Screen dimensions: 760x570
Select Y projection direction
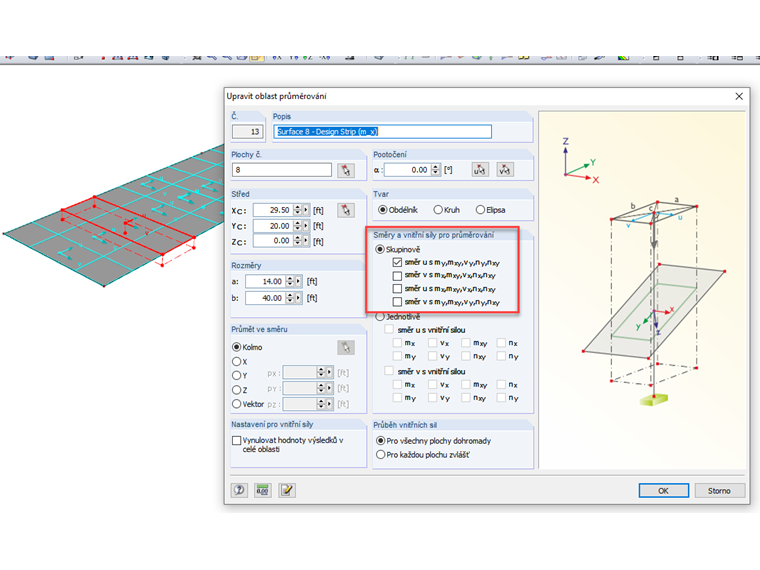[x=237, y=375]
